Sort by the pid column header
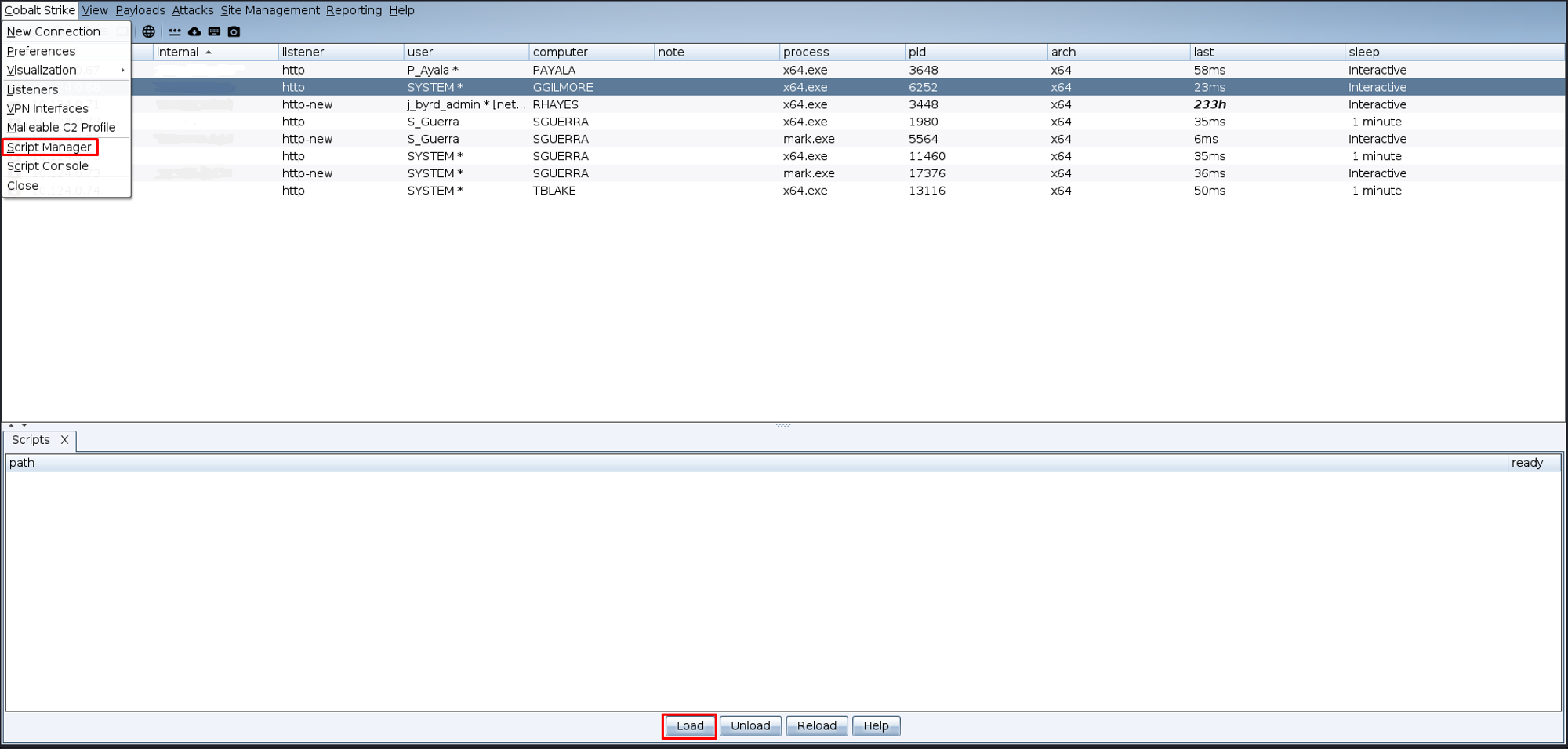Image resolution: width=1568 pixels, height=749 pixels. 977,52
